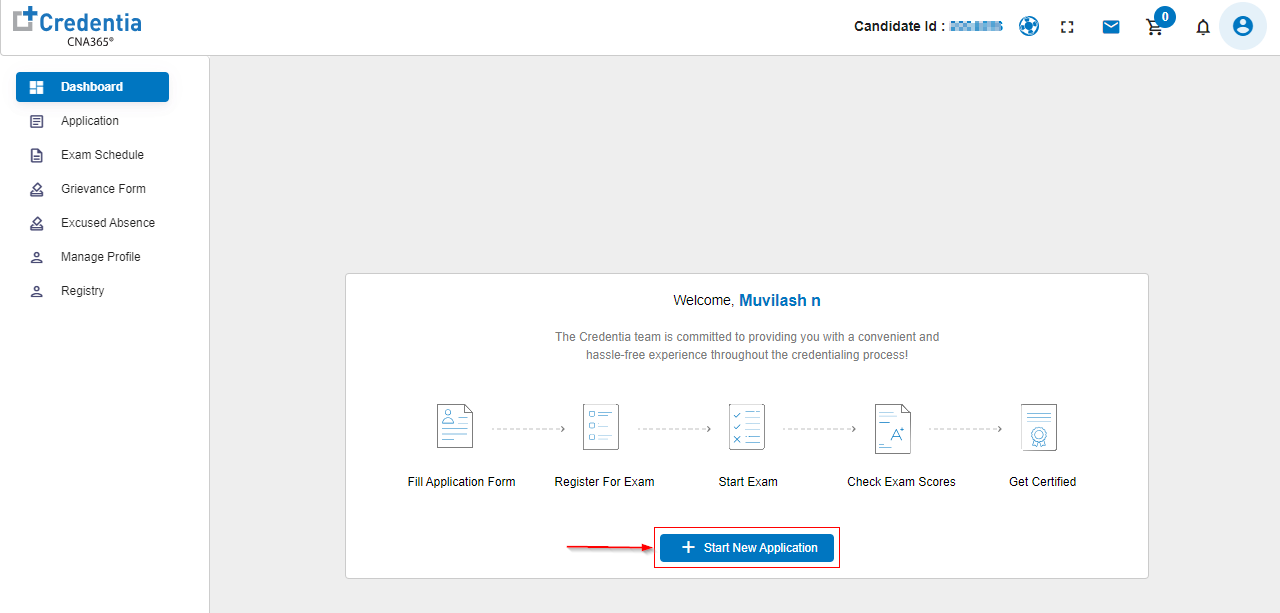Screen dimensions: 1280x613
Task: Open Manage Profile settings
Action: (x=99, y=257)
